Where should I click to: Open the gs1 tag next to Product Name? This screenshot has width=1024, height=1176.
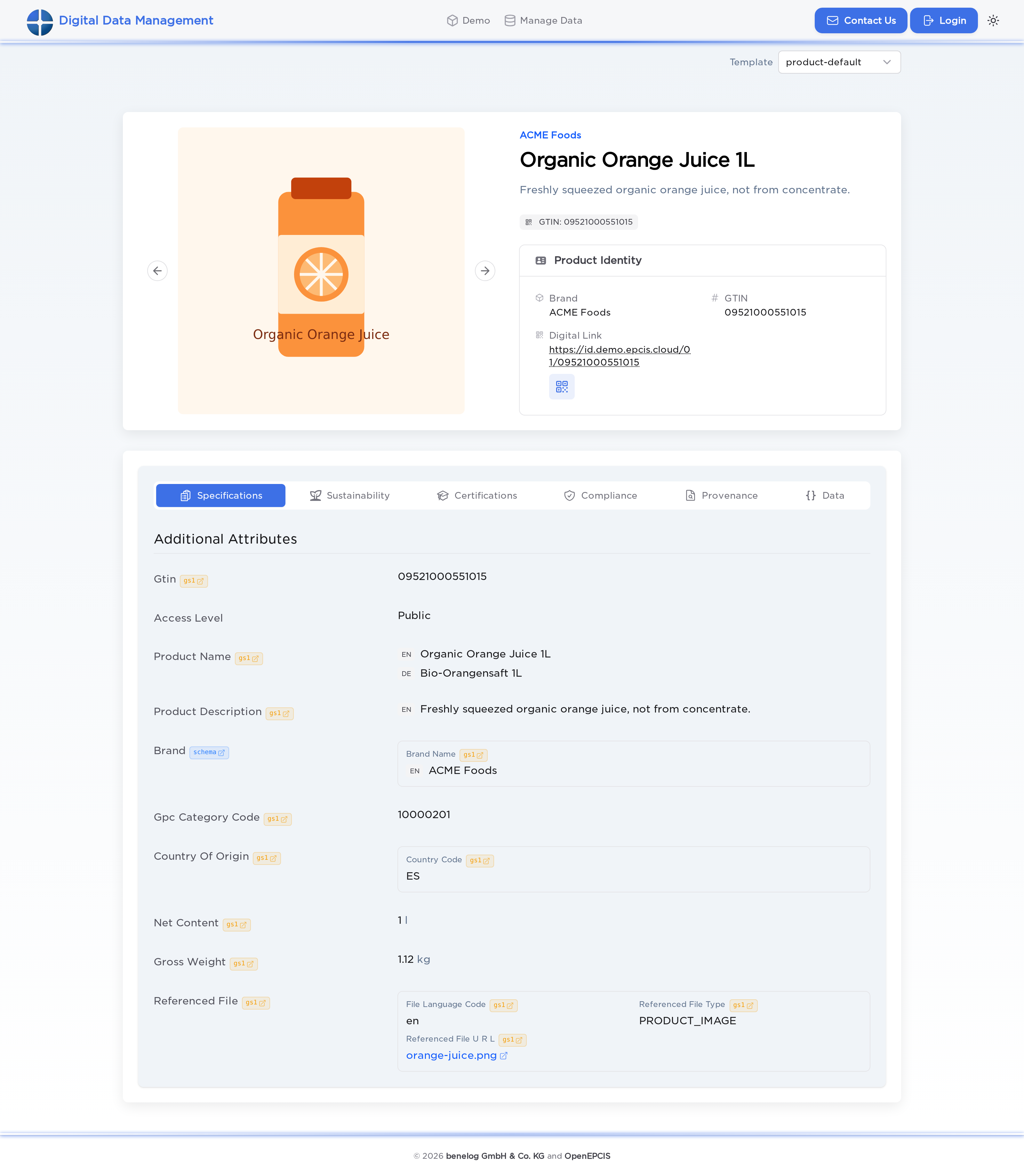(249, 658)
